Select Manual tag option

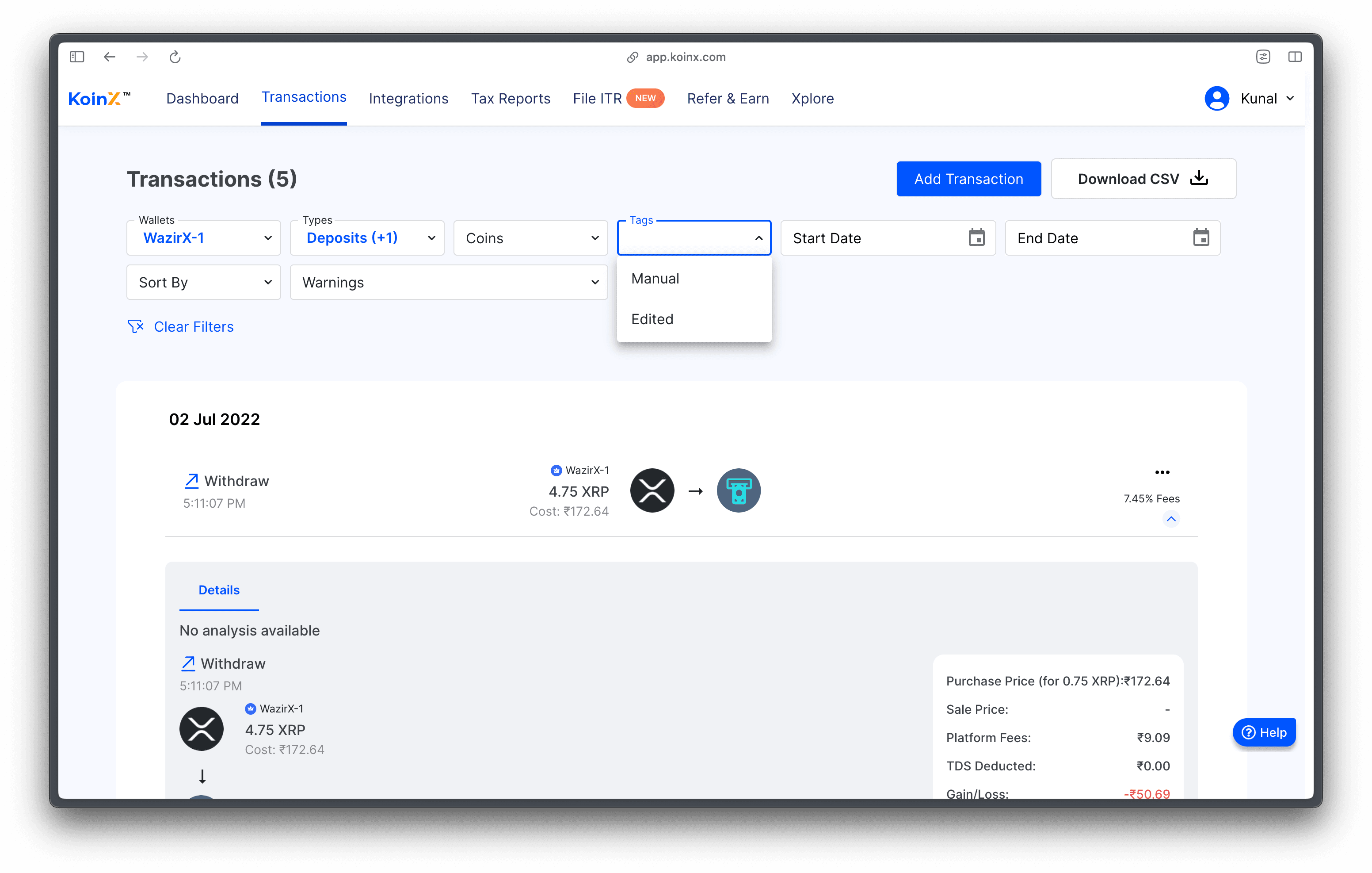[x=694, y=279]
